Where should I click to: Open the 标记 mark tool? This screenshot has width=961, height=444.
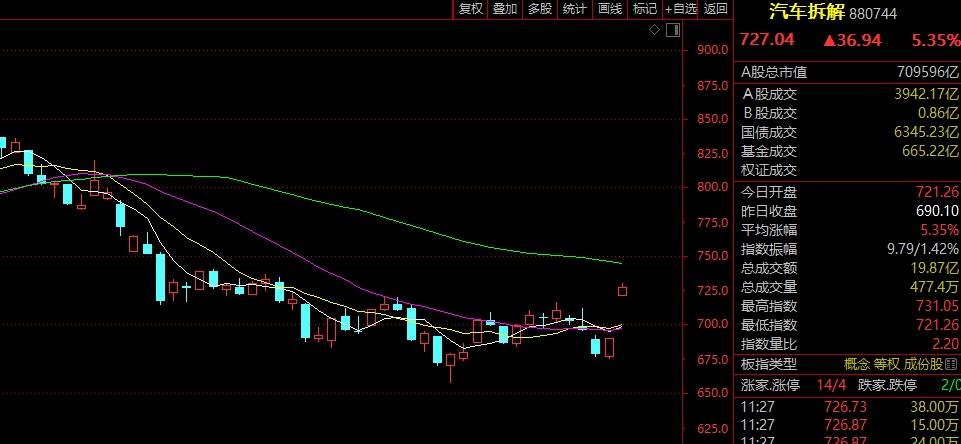click(644, 9)
